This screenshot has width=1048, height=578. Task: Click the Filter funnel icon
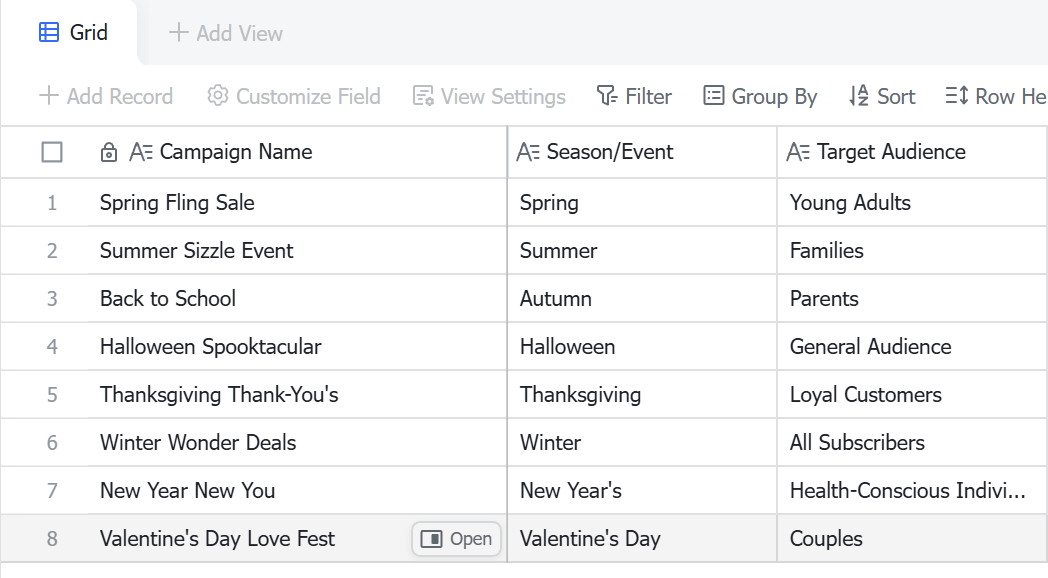click(x=607, y=96)
